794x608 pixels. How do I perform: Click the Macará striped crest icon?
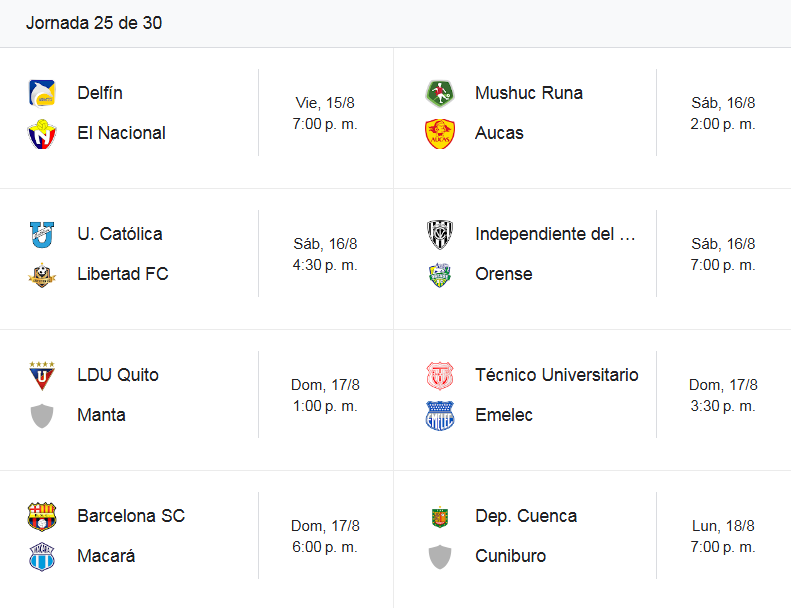click(42, 556)
